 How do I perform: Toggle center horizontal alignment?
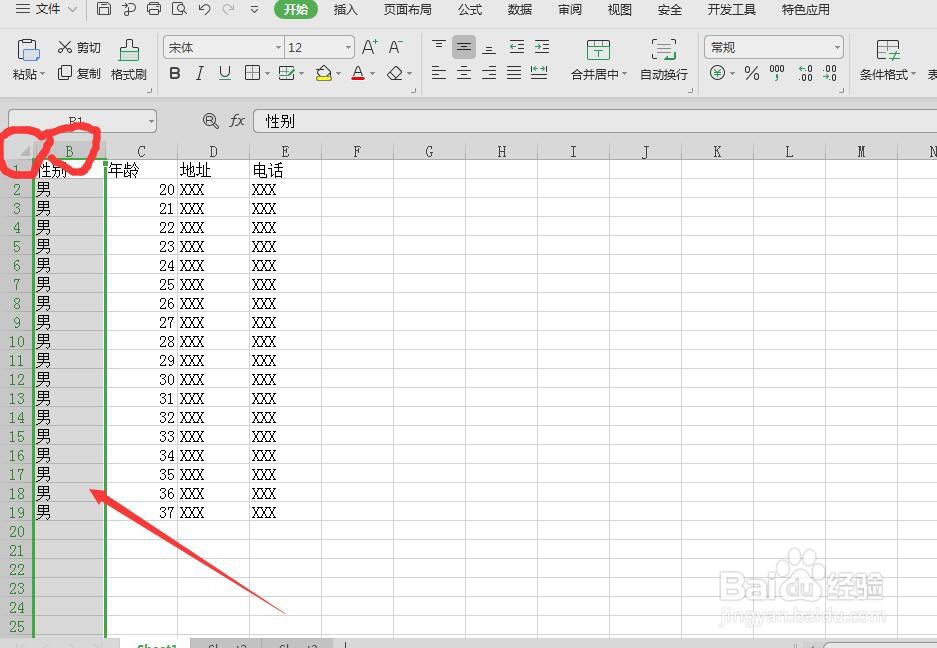click(464, 73)
